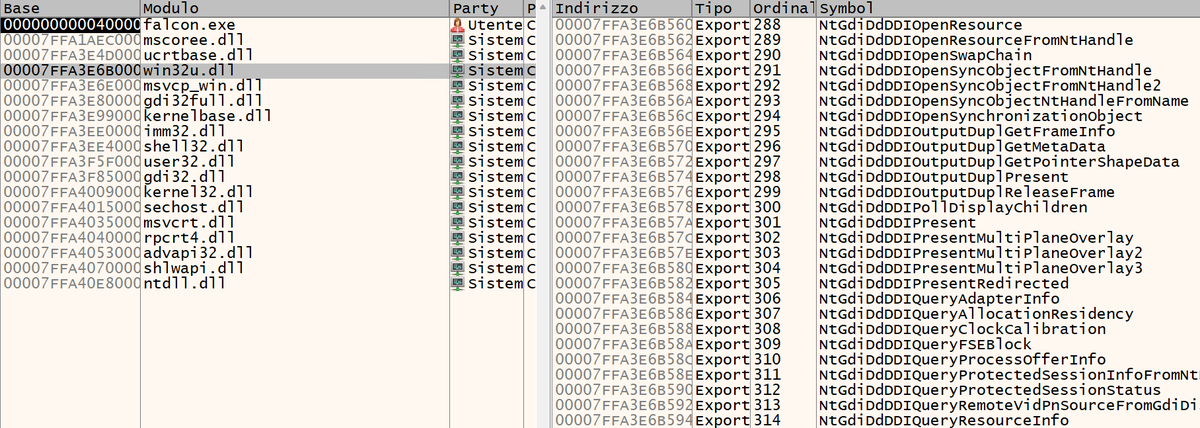Select symbol NtGdiDdDDIOutputDuplReleaseFrame
This screenshot has height=428, width=1200.
(x=967, y=192)
